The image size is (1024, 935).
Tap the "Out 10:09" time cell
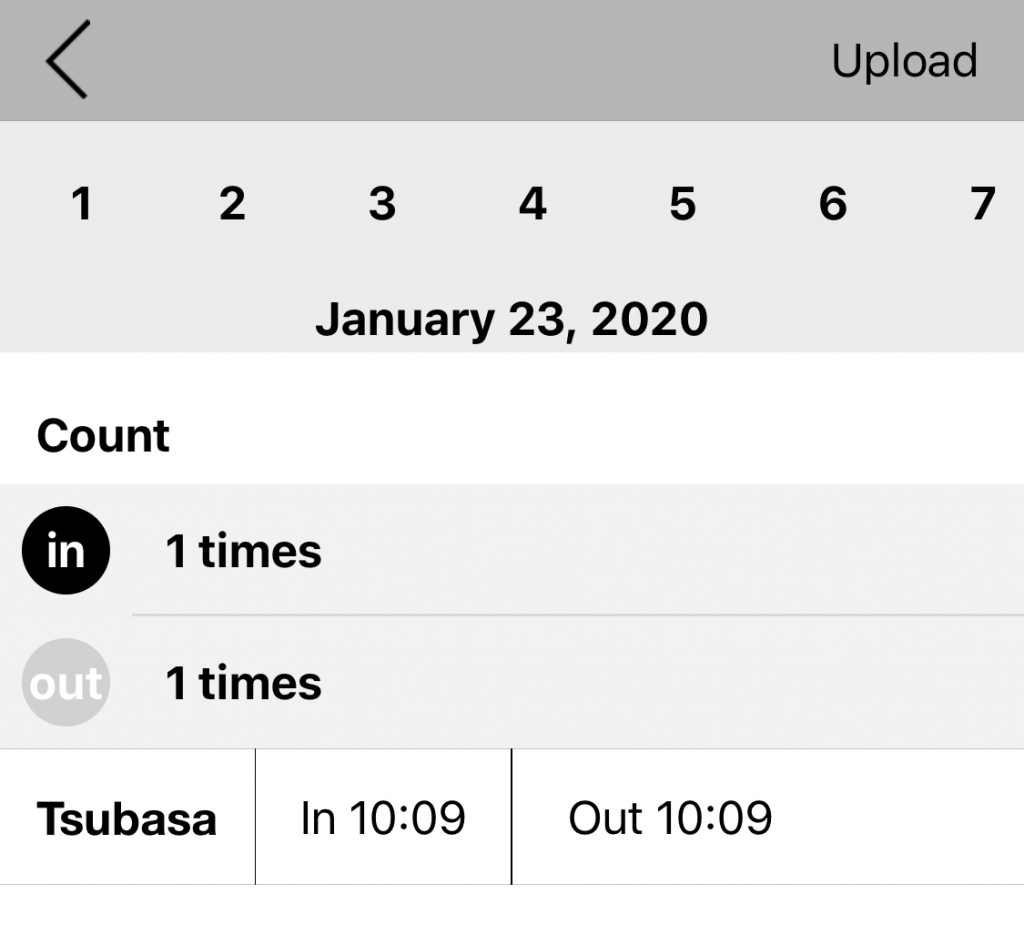click(670, 818)
